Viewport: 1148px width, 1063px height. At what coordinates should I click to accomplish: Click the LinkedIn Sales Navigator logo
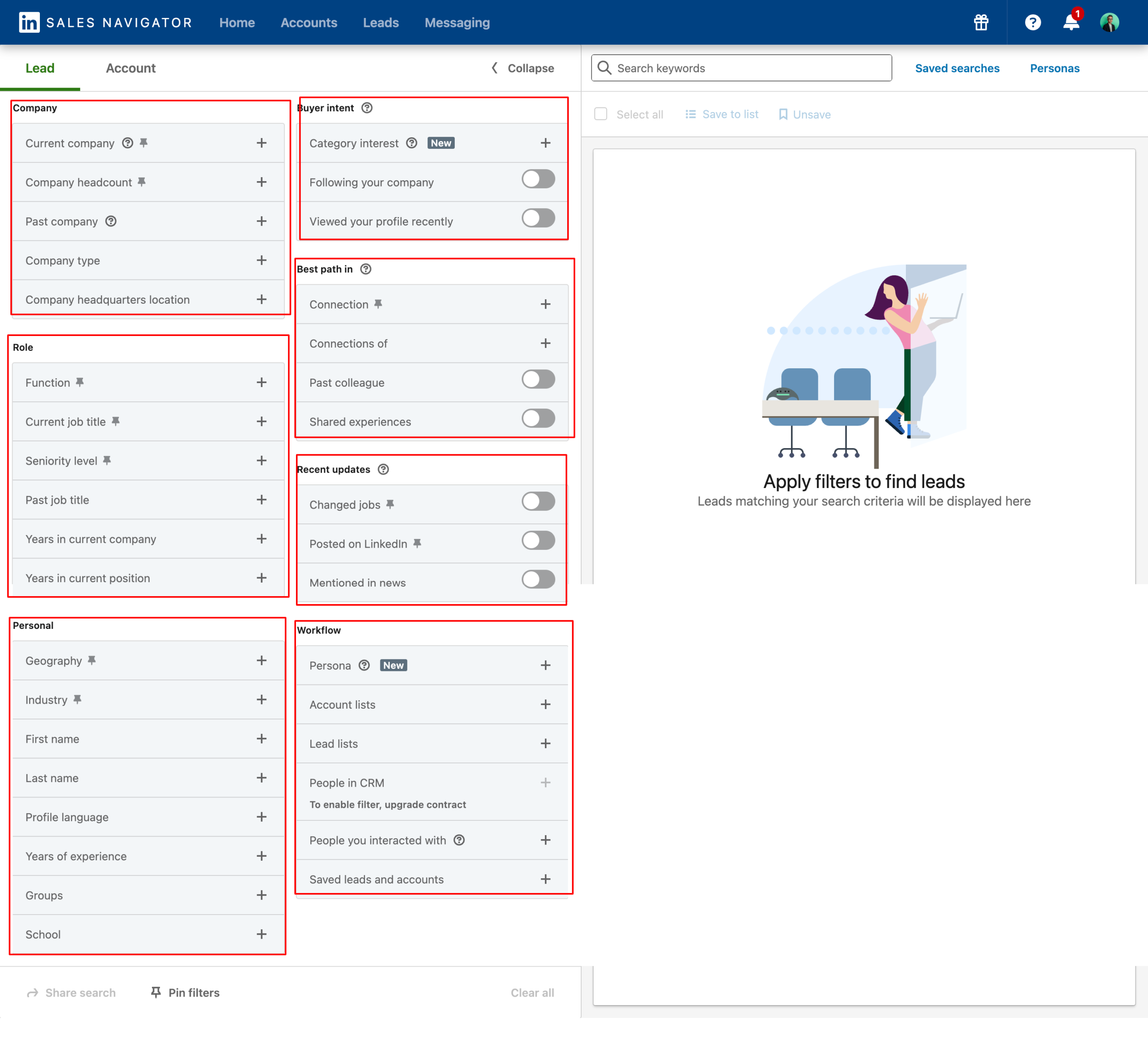click(105, 22)
